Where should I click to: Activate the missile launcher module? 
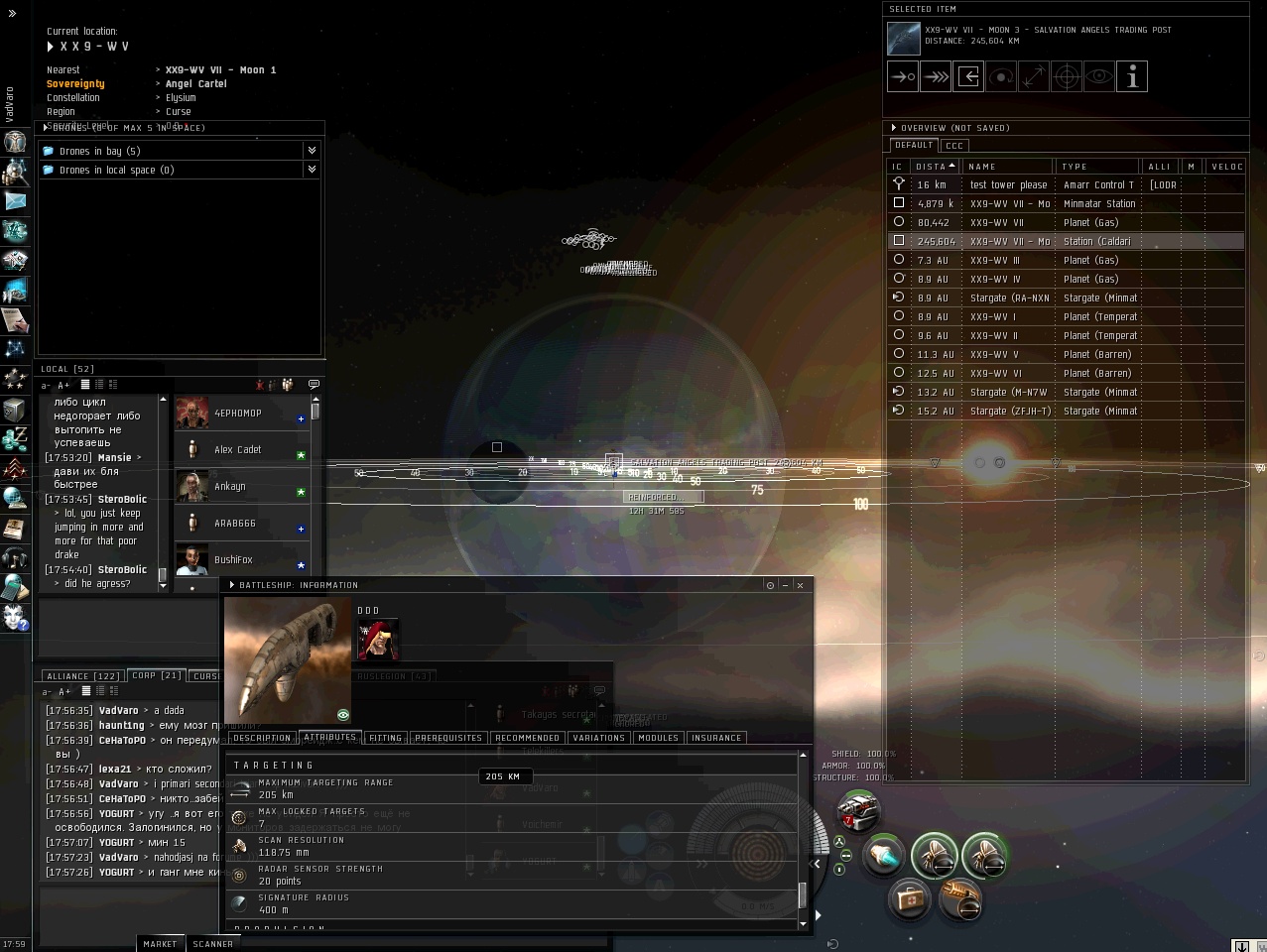coord(859,813)
